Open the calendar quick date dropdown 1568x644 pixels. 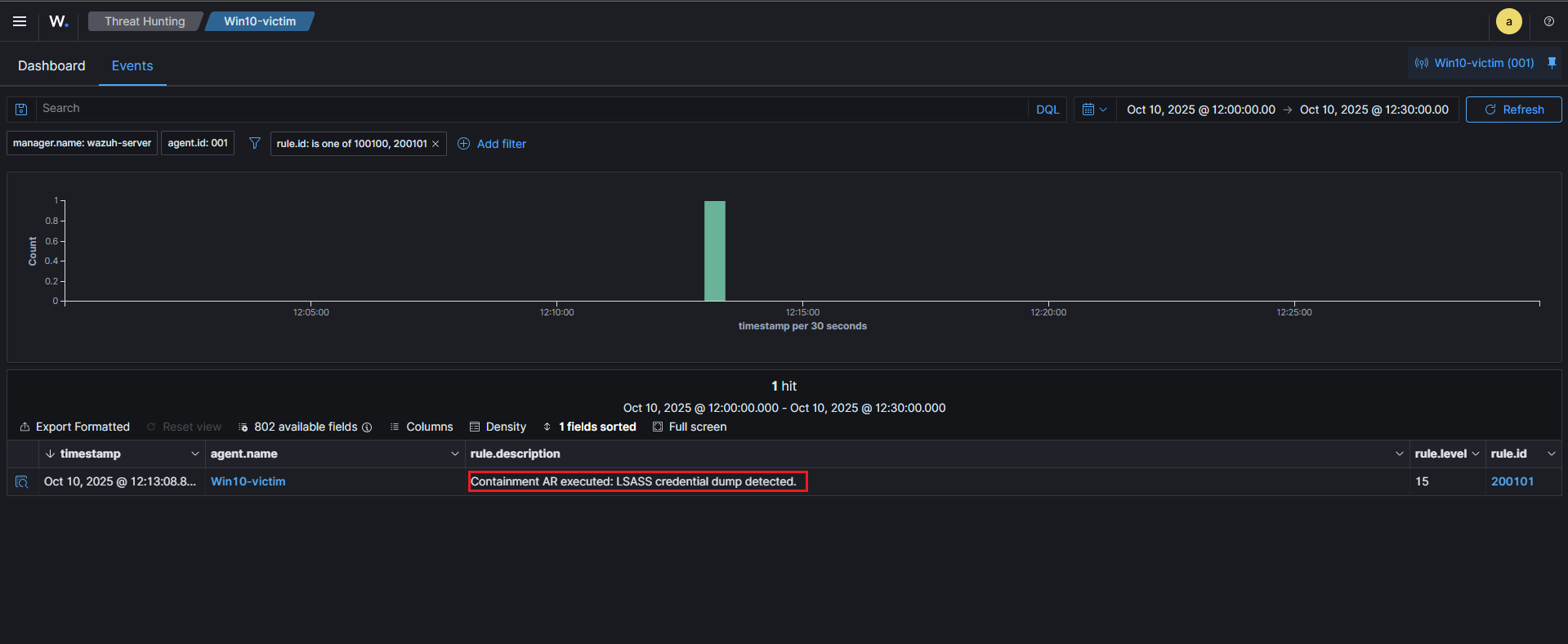[x=1093, y=110]
